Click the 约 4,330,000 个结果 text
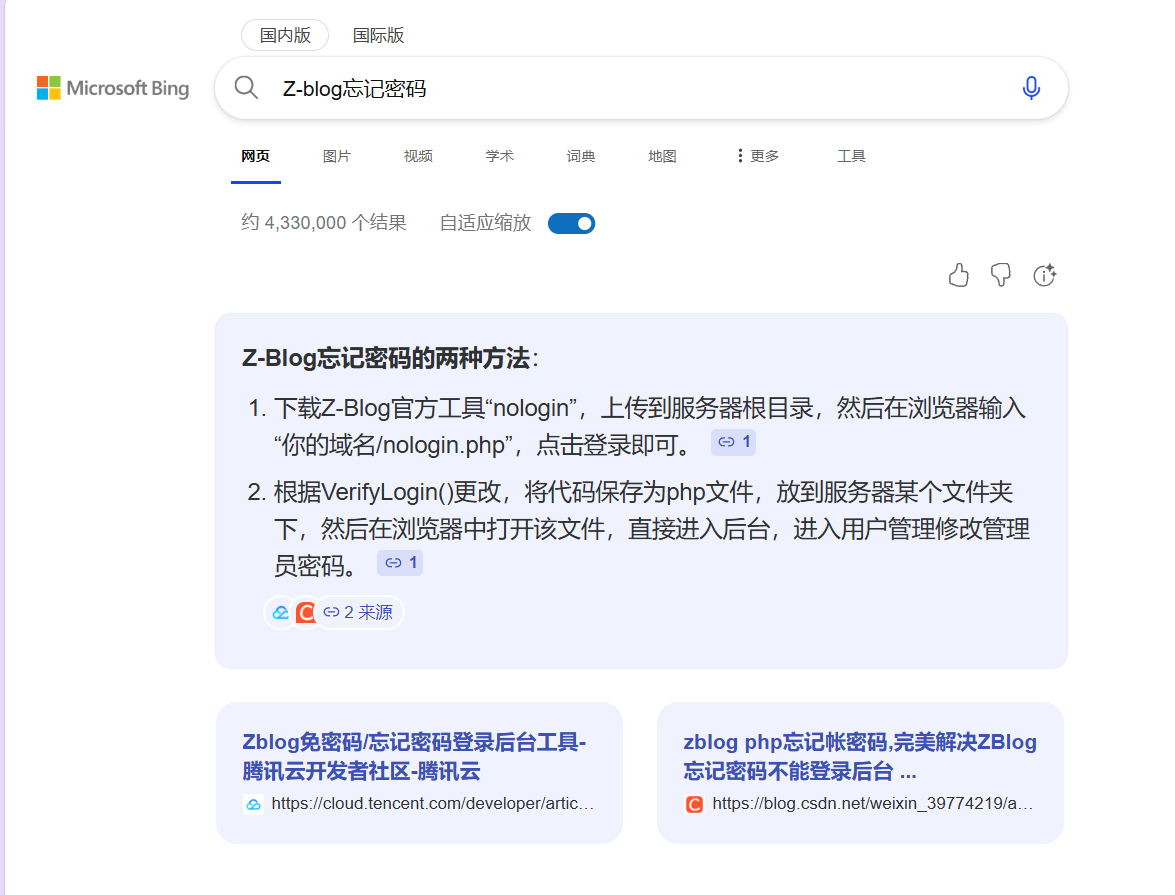 (324, 223)
